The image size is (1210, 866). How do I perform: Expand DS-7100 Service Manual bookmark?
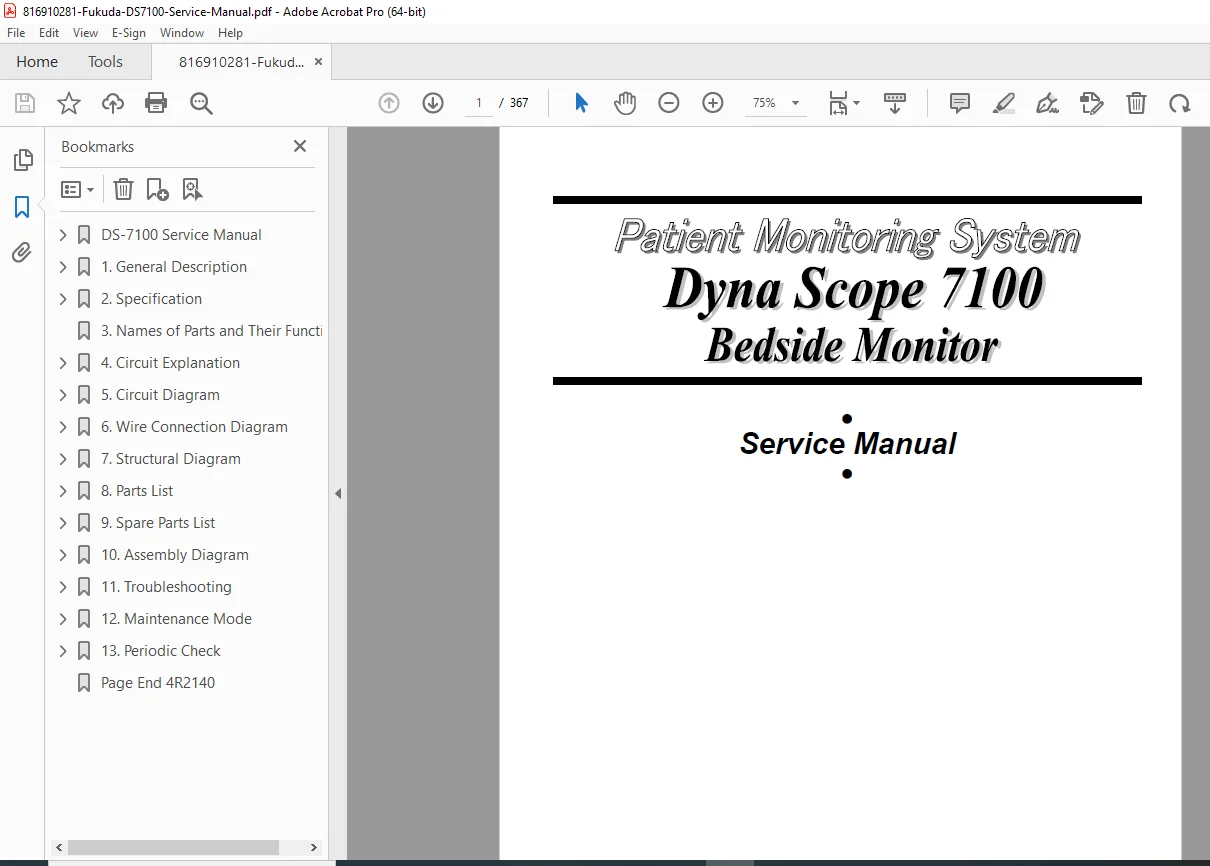point(63,235)
